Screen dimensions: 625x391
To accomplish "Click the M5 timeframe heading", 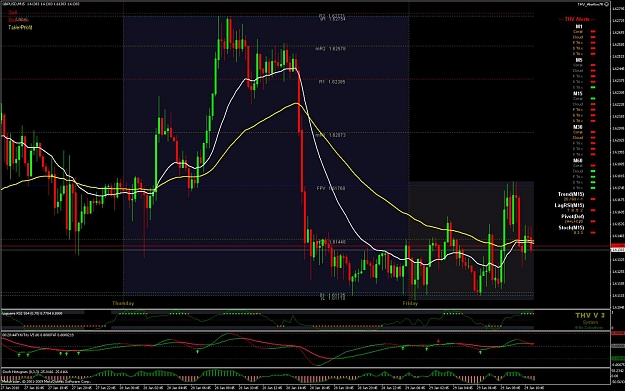I will coord(578,60).
